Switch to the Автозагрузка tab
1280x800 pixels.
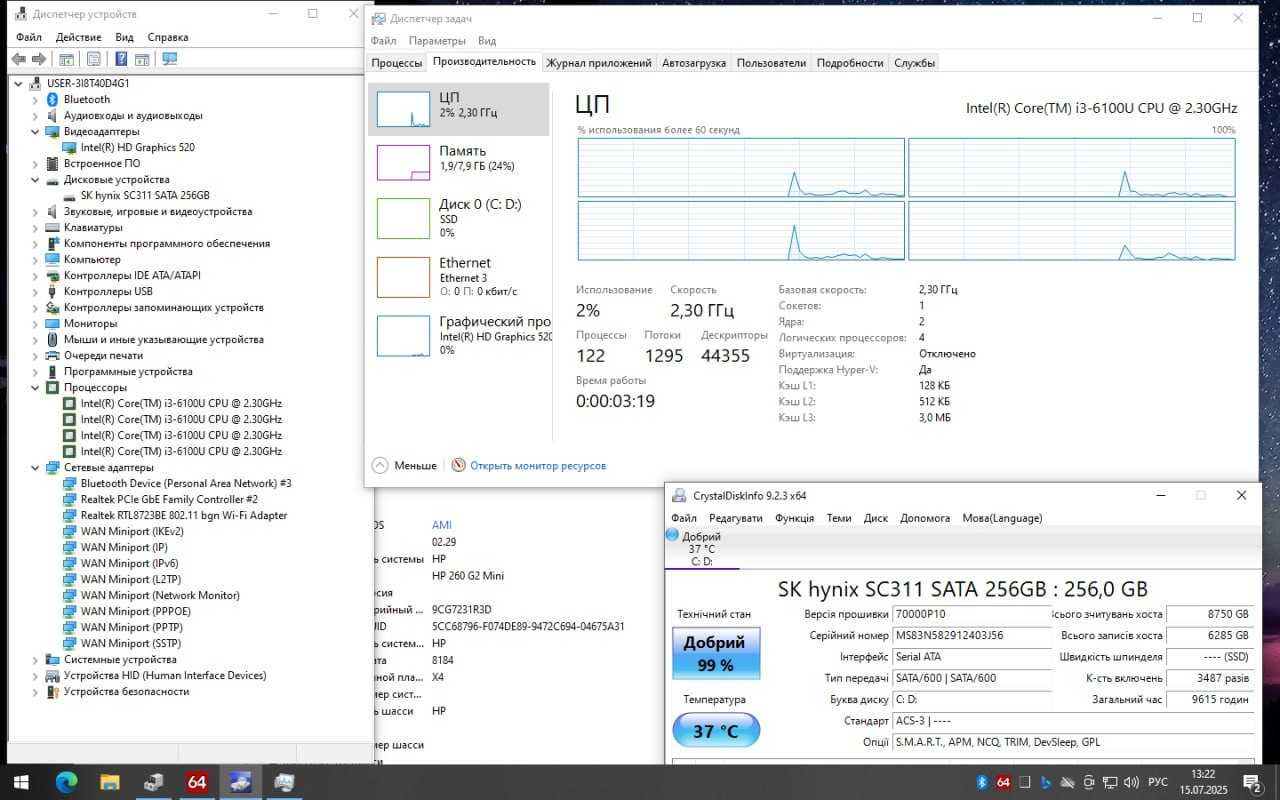[694, 62]
